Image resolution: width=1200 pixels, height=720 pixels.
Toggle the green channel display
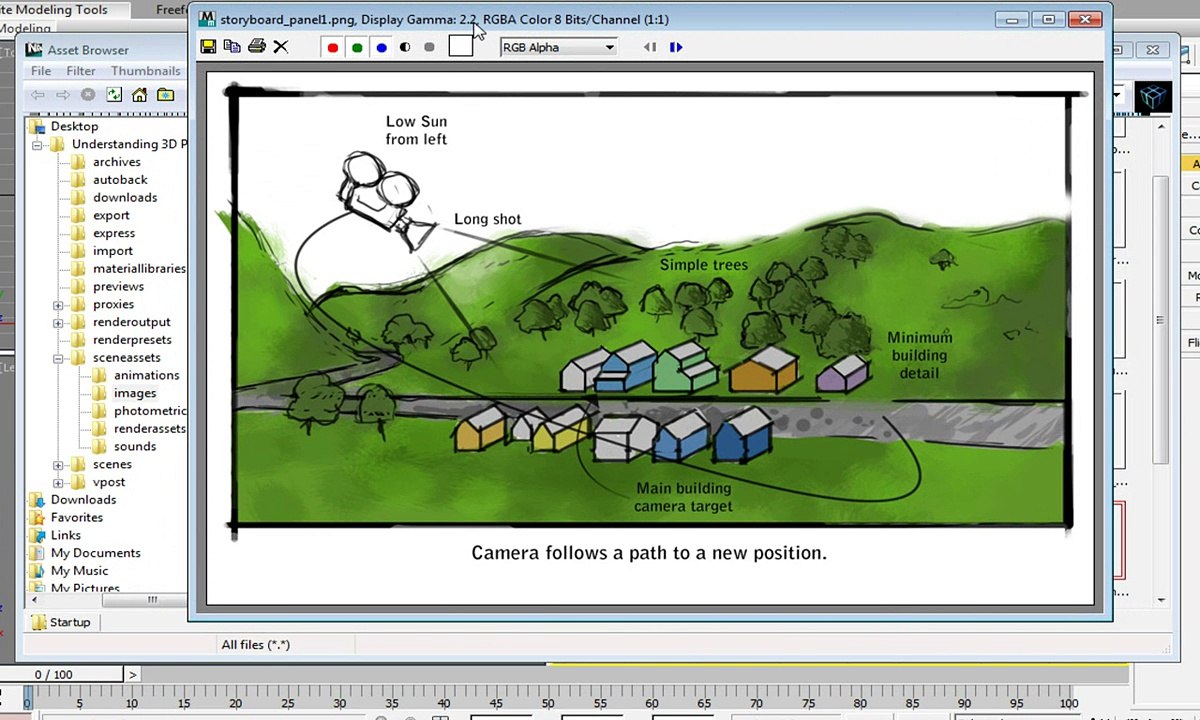[x=357, y=47]
